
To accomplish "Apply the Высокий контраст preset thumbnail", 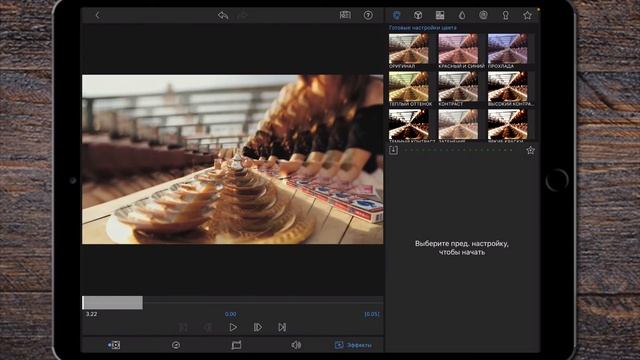I will click(507, 87).
